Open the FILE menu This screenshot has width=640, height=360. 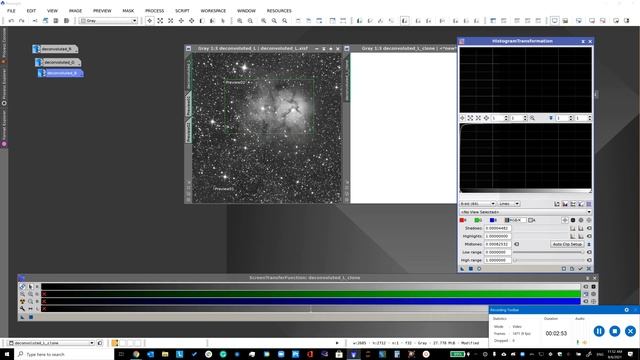(x=11, y=11)
